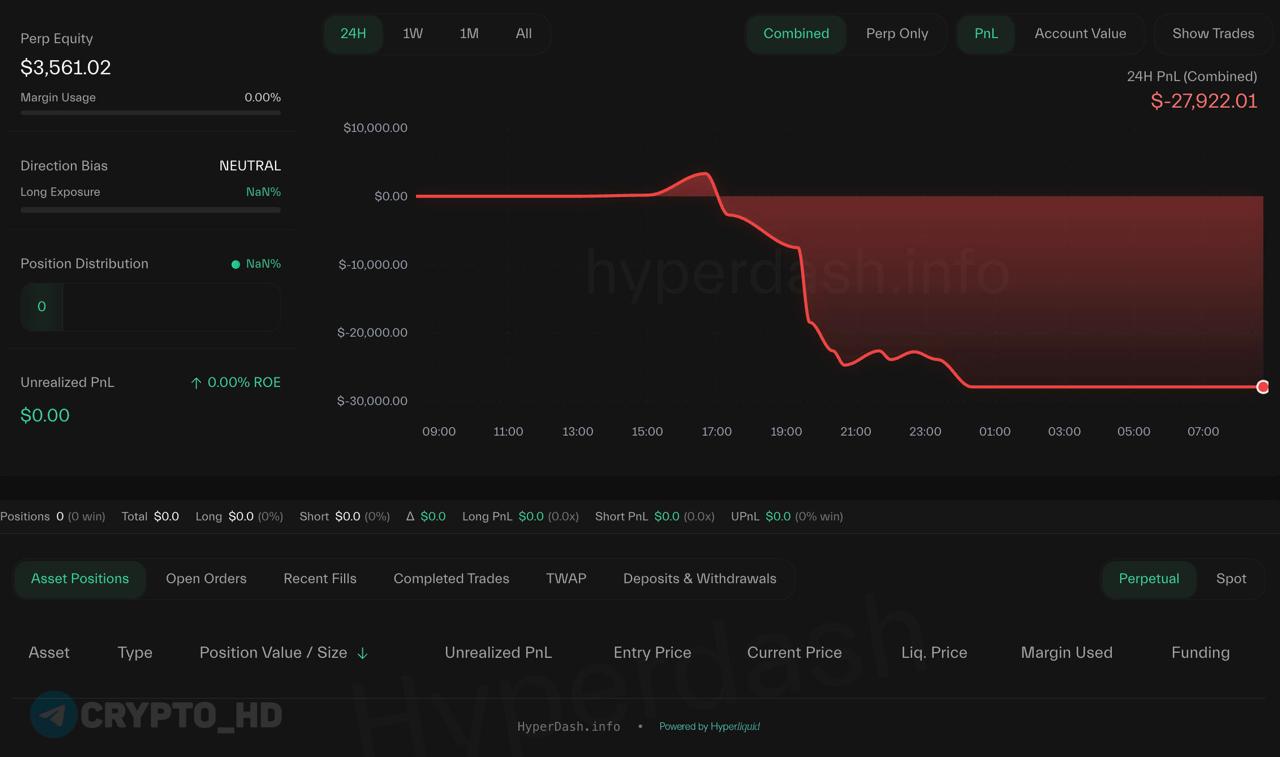Click the sort arrow beside Position Value / Size

[362, 653]
